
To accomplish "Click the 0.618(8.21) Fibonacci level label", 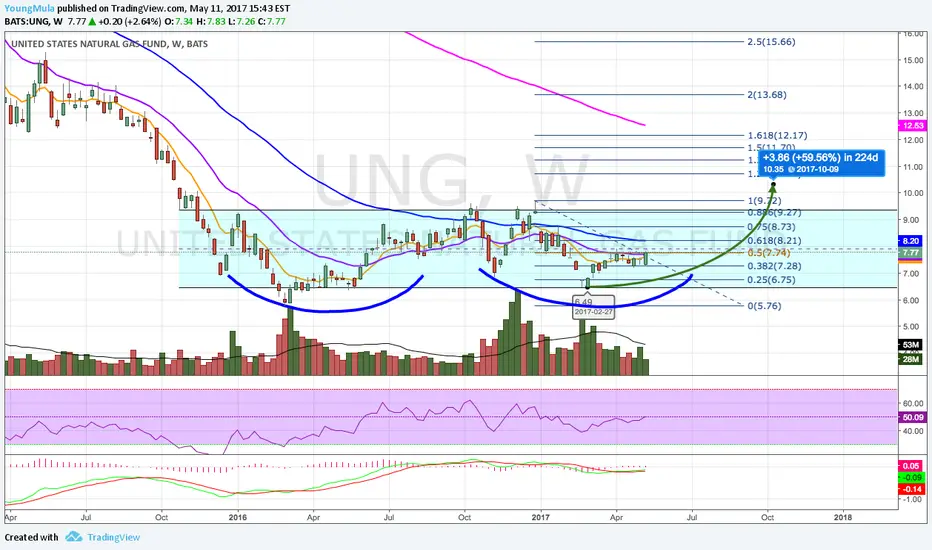I will [774, 241].
